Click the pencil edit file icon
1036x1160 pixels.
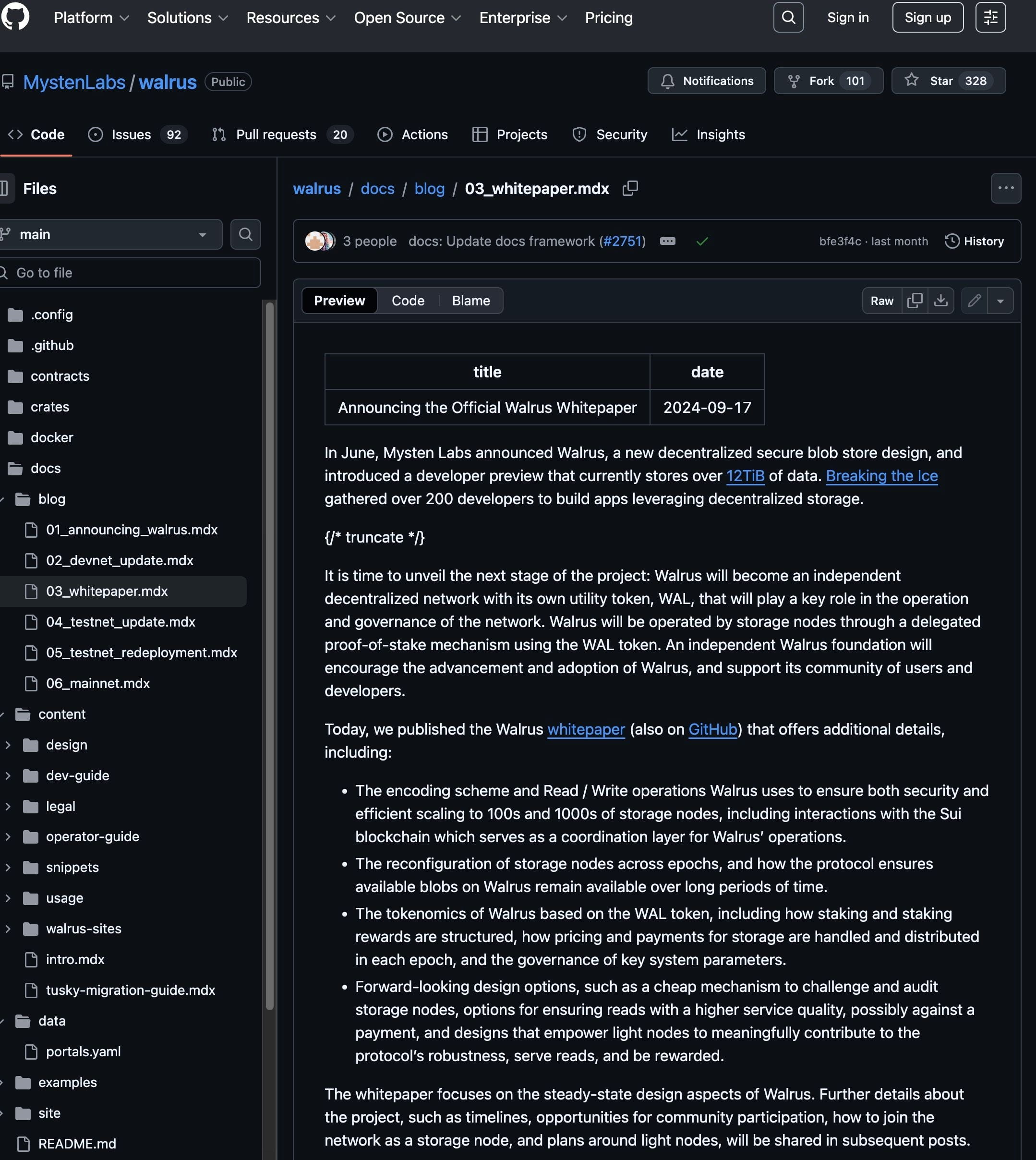click(974, 301)
